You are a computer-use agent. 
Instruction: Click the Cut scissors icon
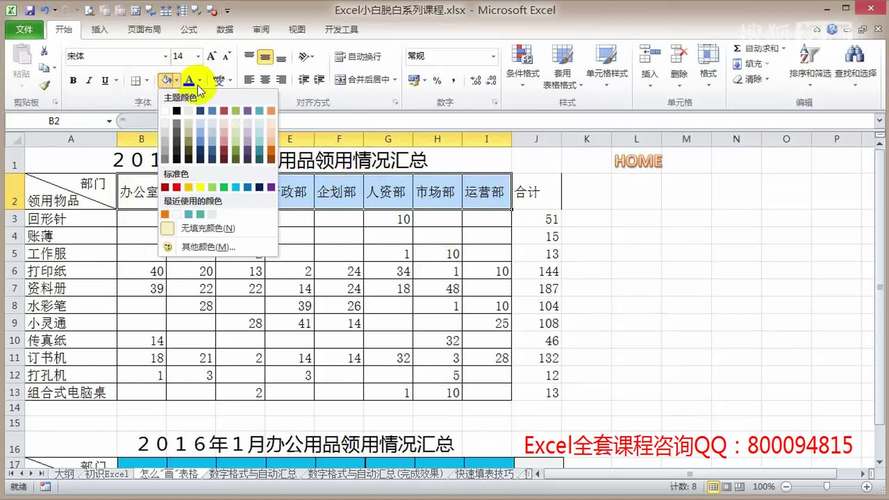[x=44, y=51]
